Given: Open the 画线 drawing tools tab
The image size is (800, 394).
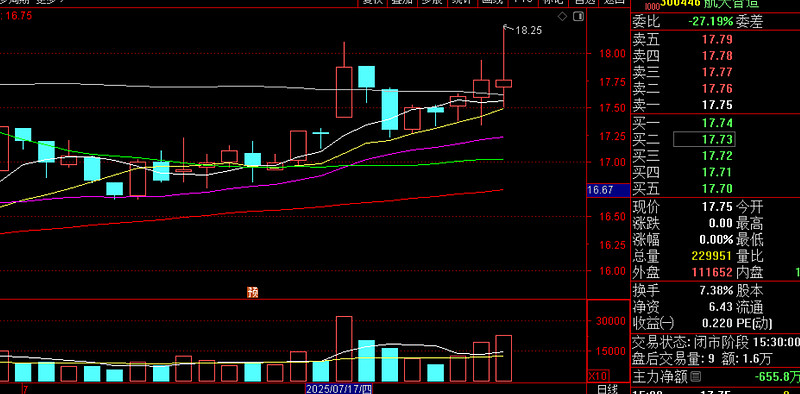Looking at the screenshot, I should click(x=492, y=3).
